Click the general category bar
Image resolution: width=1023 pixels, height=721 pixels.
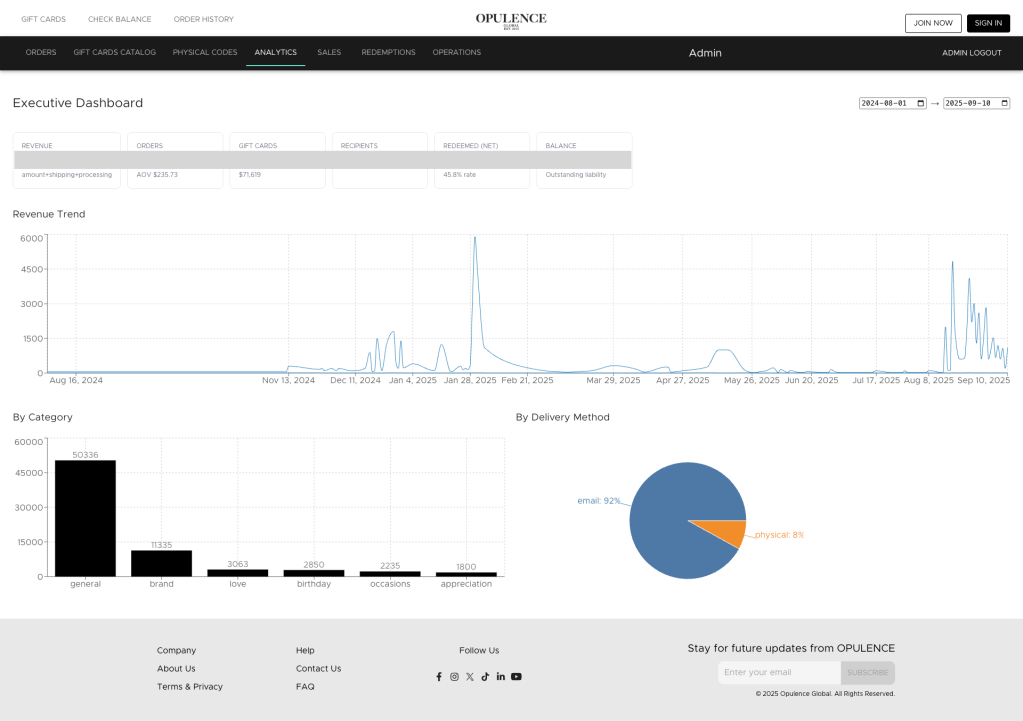point(85,518)
